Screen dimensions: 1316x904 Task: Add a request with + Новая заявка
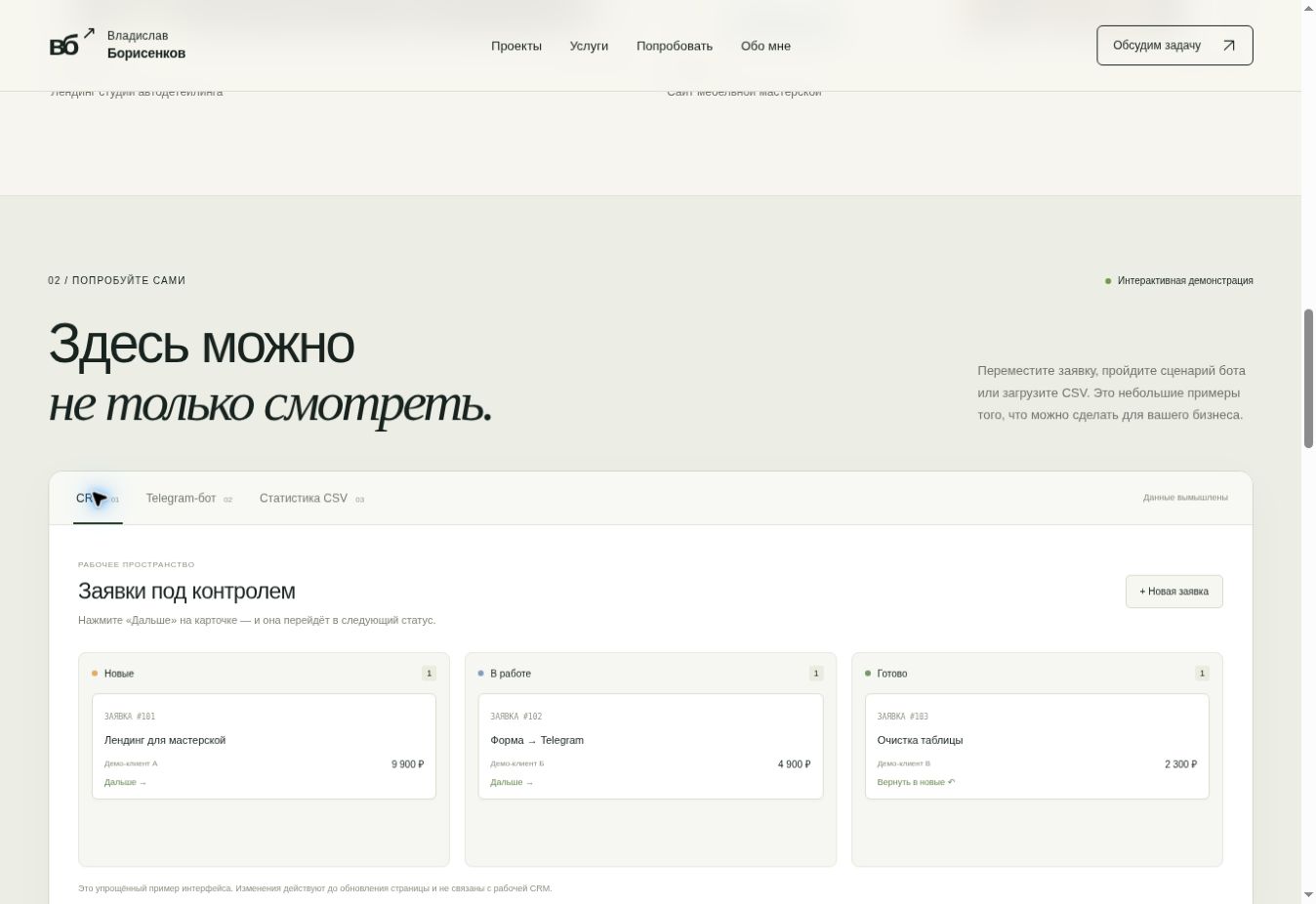(1173, 592)
